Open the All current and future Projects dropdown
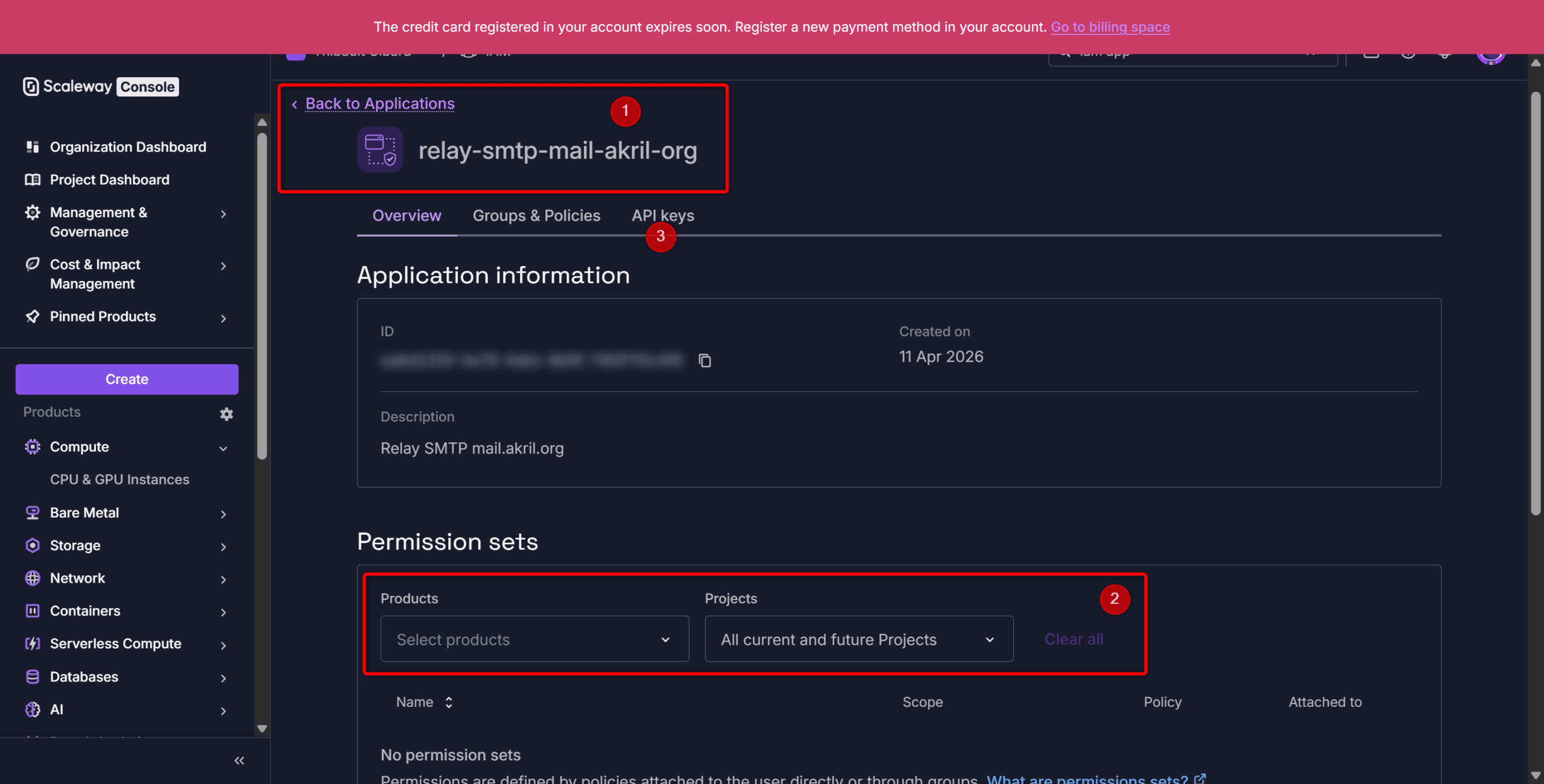The image size is (1544, 784). 858,639
